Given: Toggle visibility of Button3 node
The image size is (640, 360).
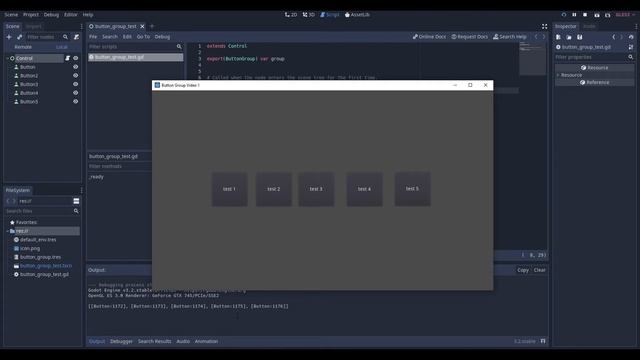Looking at the screenshot, I should pos(76,84).
